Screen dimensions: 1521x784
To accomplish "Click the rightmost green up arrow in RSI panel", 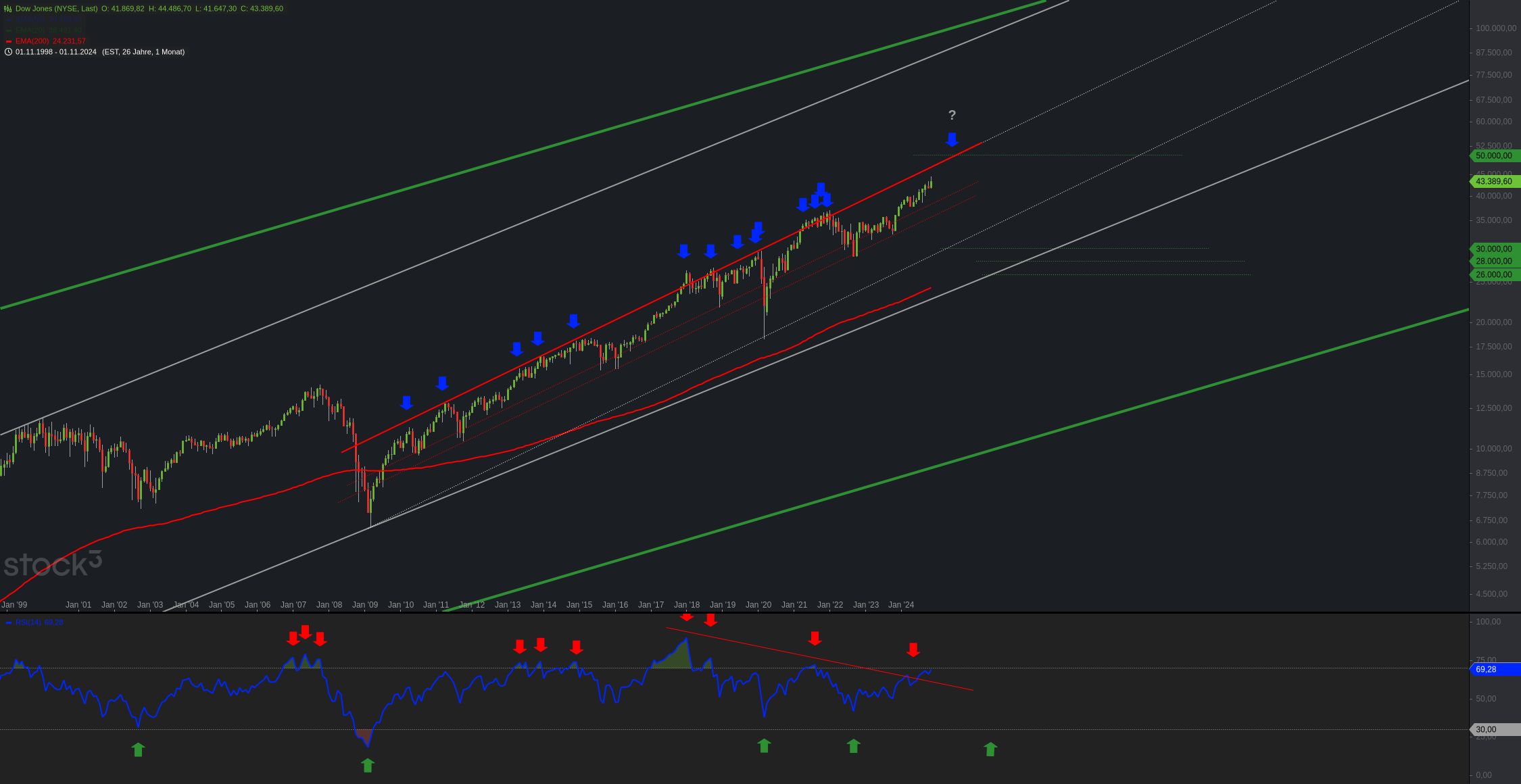I will pos(990,749).
